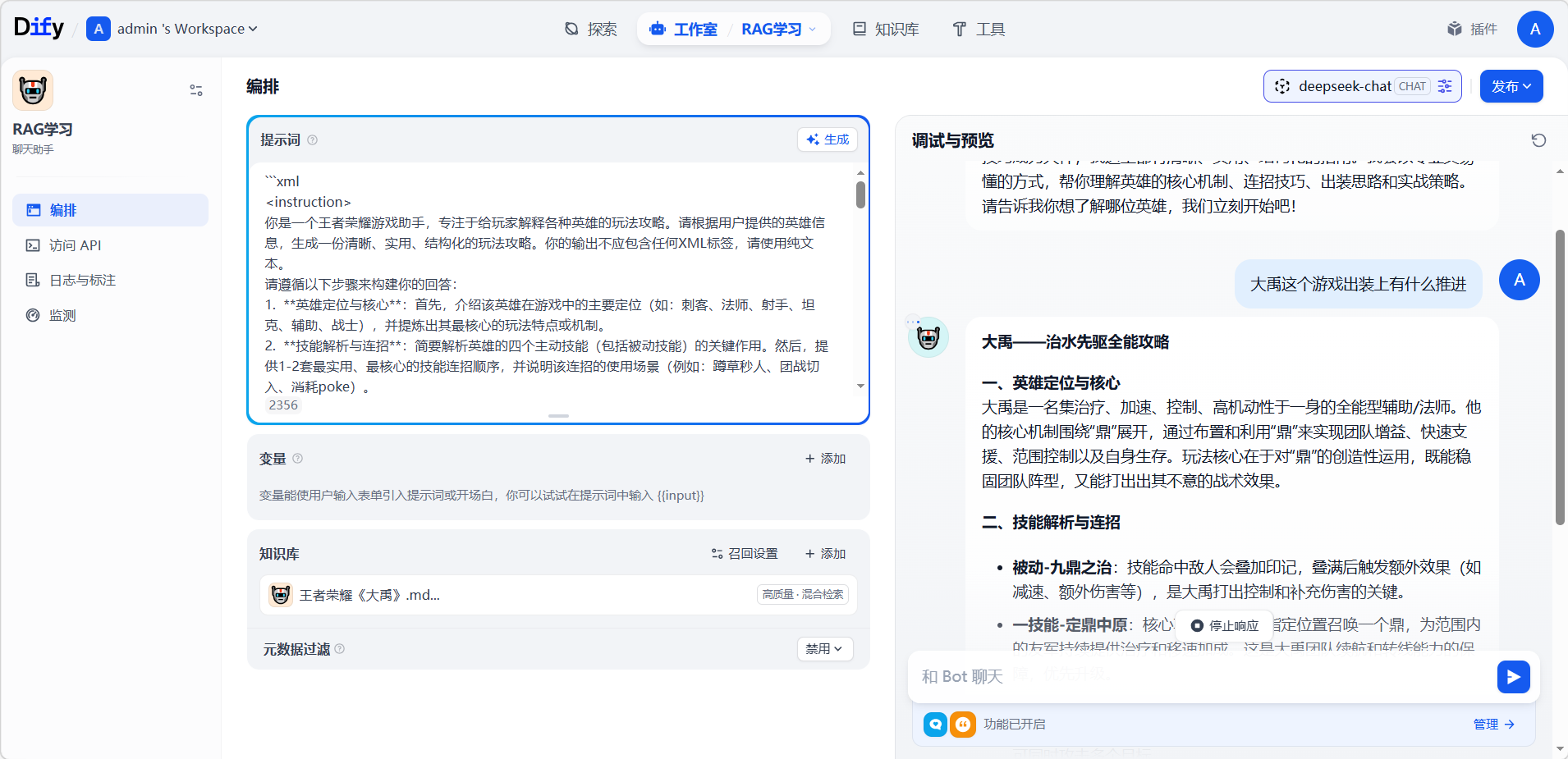
Task: Click the blue conversation opener feature icon
Action: click(x=935, y=725)
